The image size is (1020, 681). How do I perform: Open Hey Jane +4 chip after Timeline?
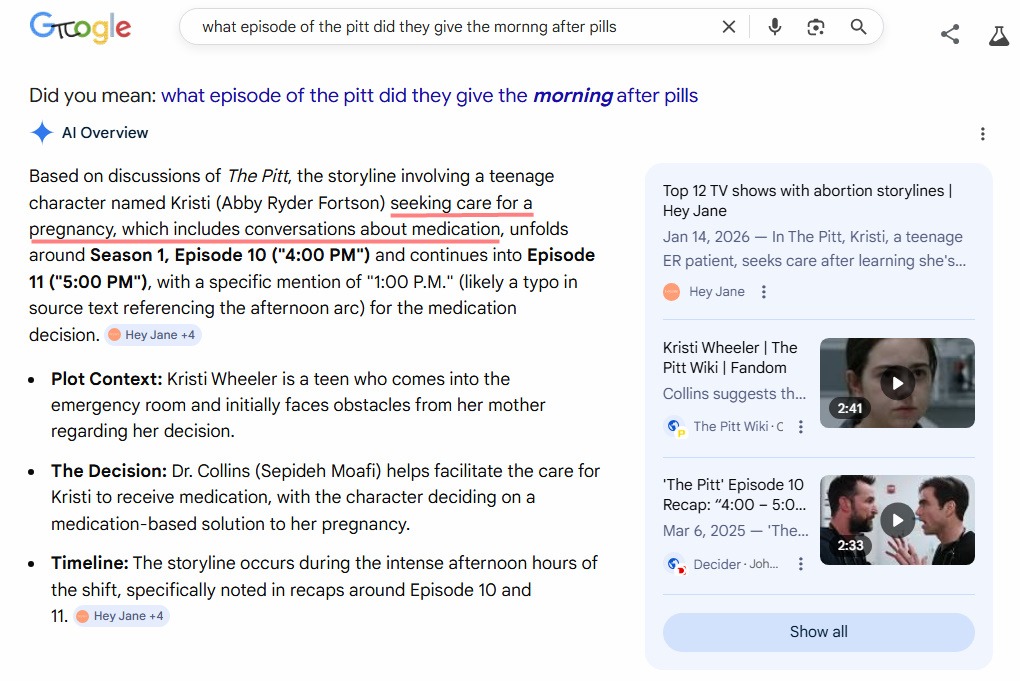[x=121, y=616]
